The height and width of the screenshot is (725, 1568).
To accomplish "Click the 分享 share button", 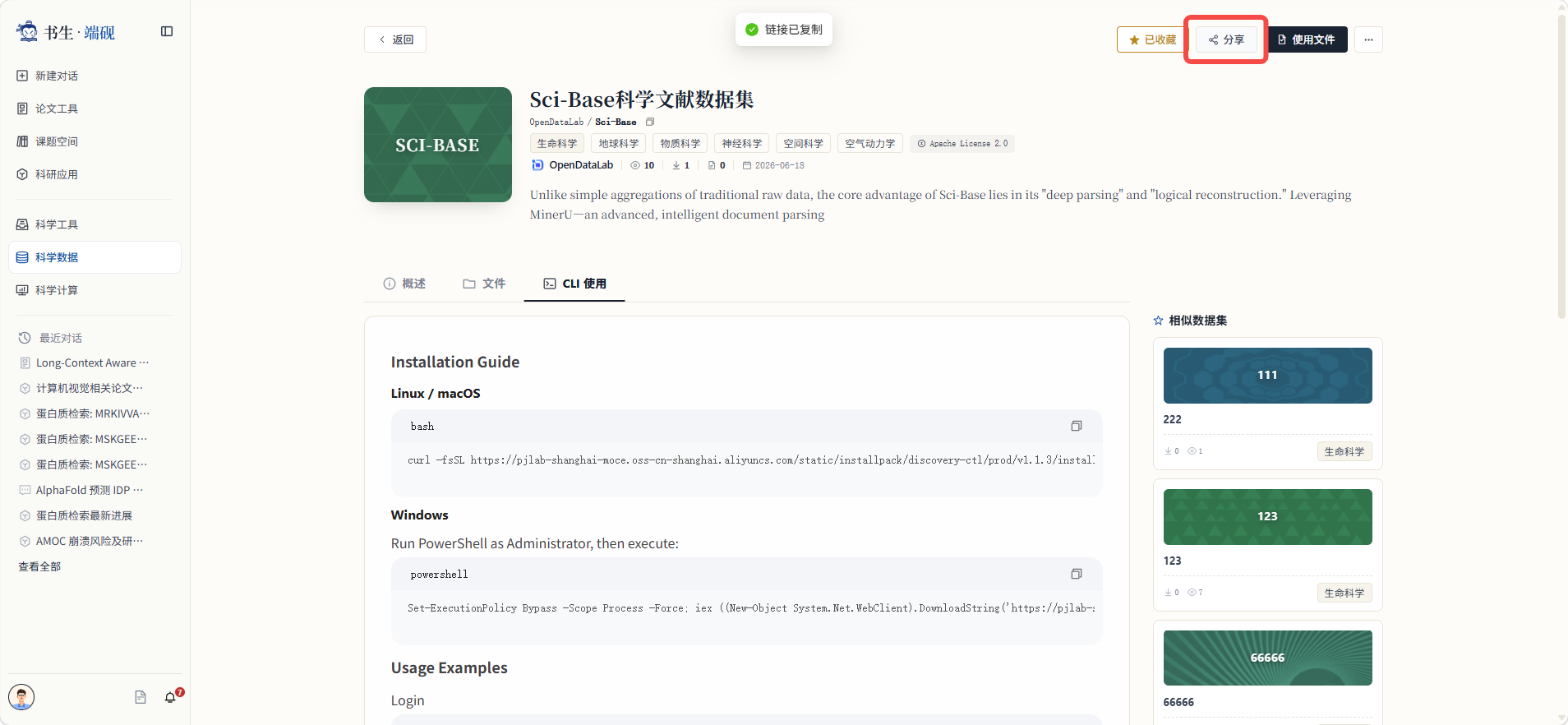I will (1226, 39).
